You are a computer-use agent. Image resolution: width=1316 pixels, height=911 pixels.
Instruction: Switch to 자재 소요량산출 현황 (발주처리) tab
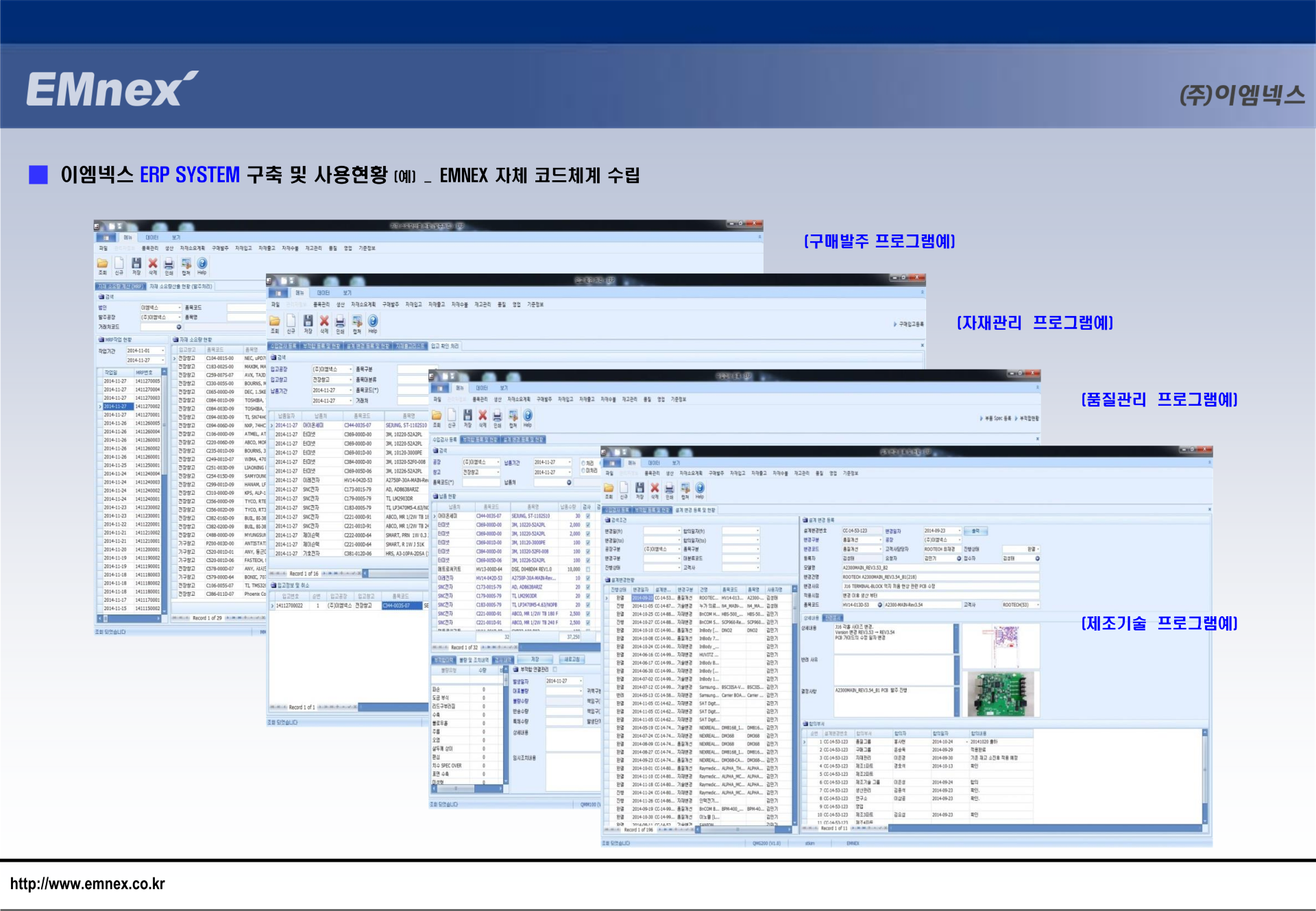(181, 287)
